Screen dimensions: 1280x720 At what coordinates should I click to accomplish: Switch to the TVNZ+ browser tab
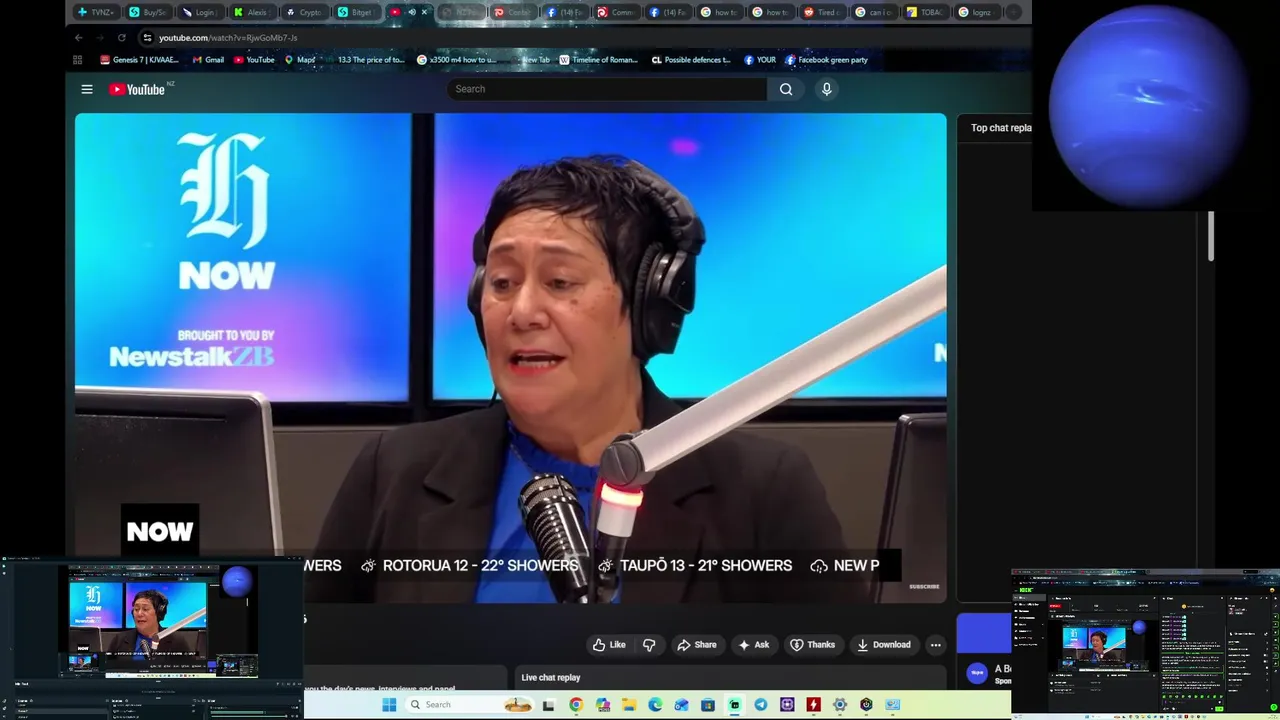point(96,12)
